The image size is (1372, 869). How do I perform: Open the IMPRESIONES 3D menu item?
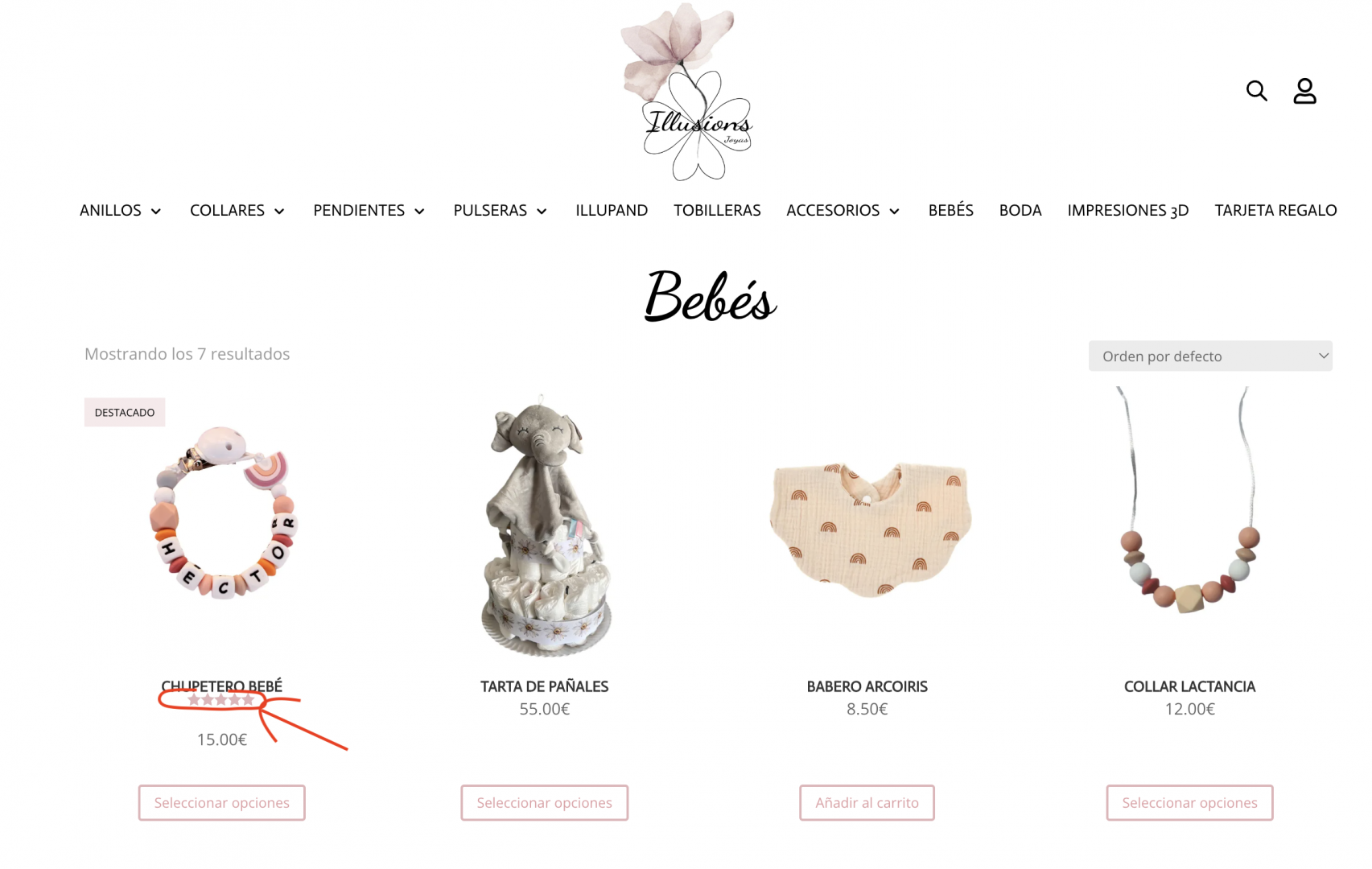click(x=1127, y=210)
